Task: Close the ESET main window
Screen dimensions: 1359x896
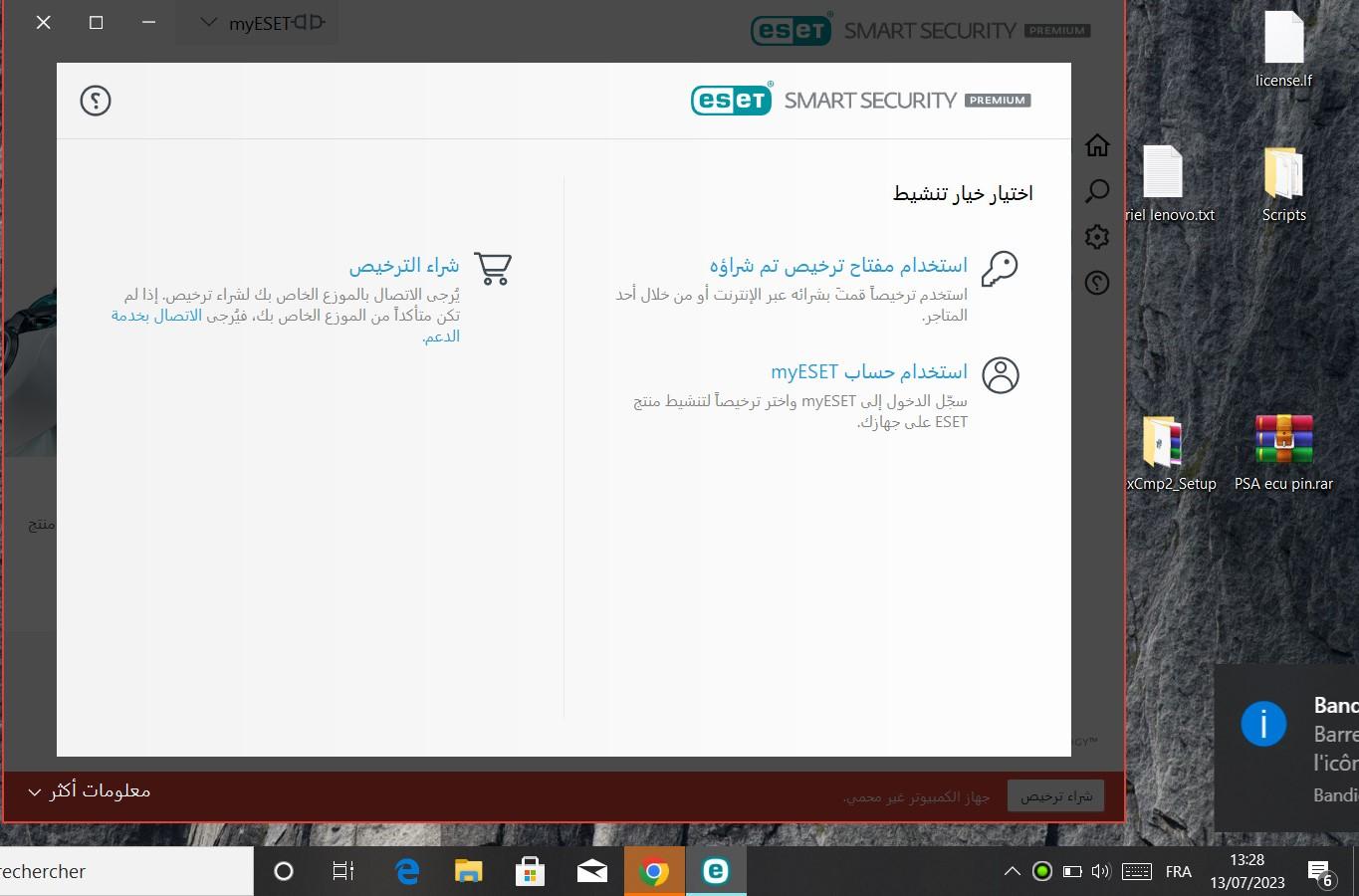Action: 44,22
